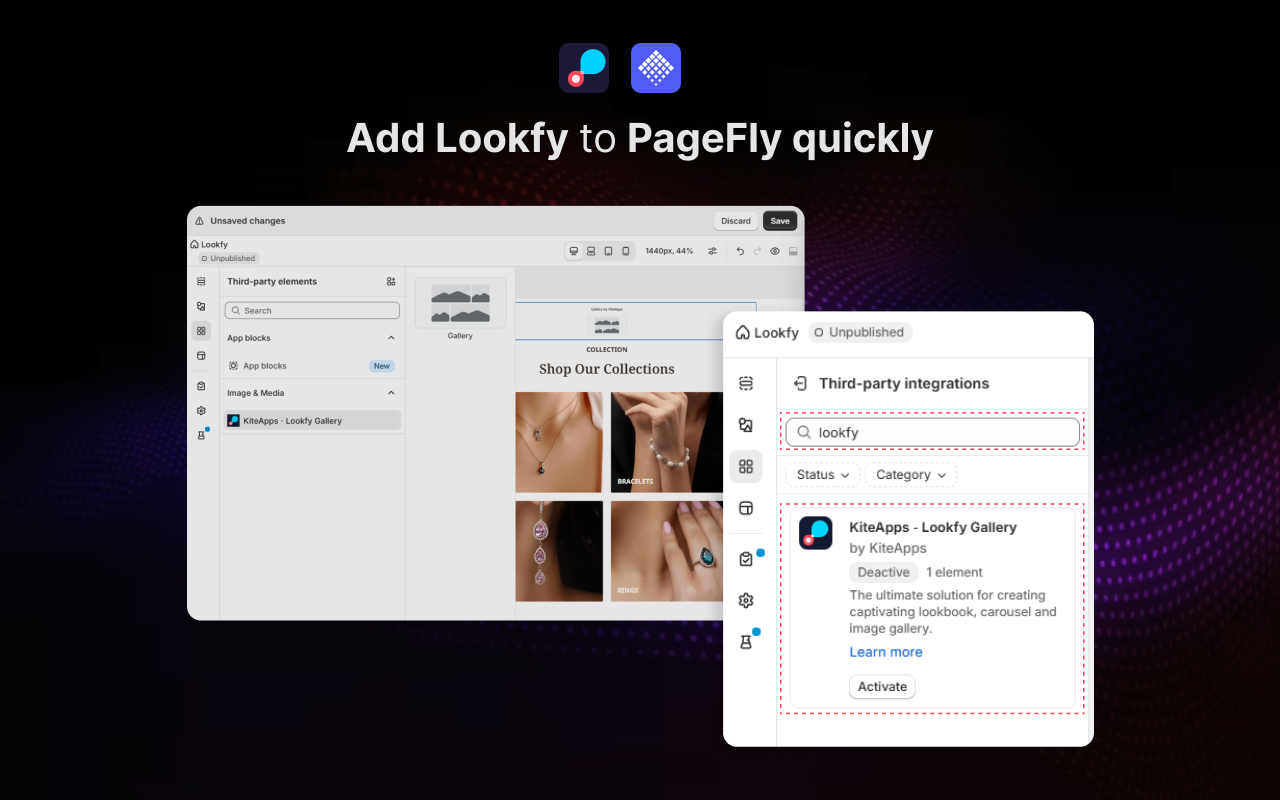Collapse the Image & Media section
Viewport: 1280px width, 800px height.
pyautogui.click(x=391, y=393)
